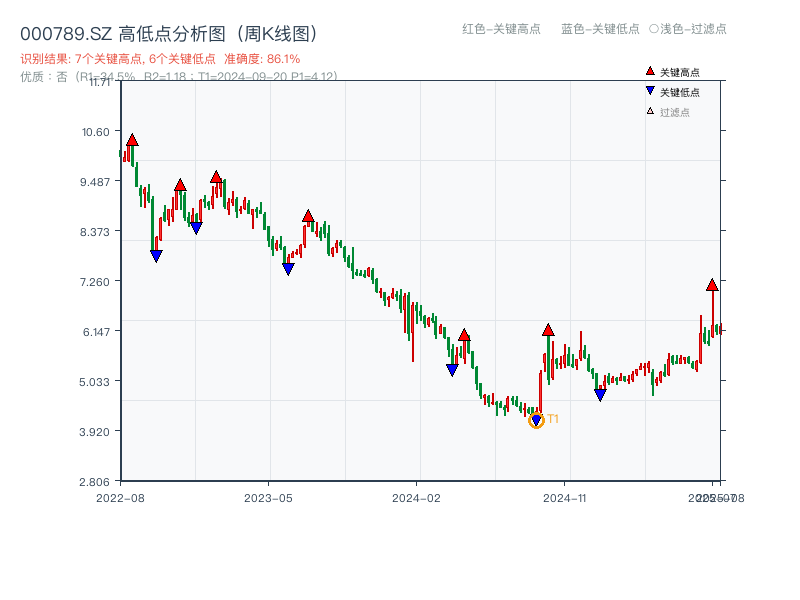Select the red 关键高点 legend triangle icon
The image size is (800, 600).
[650, 71]
